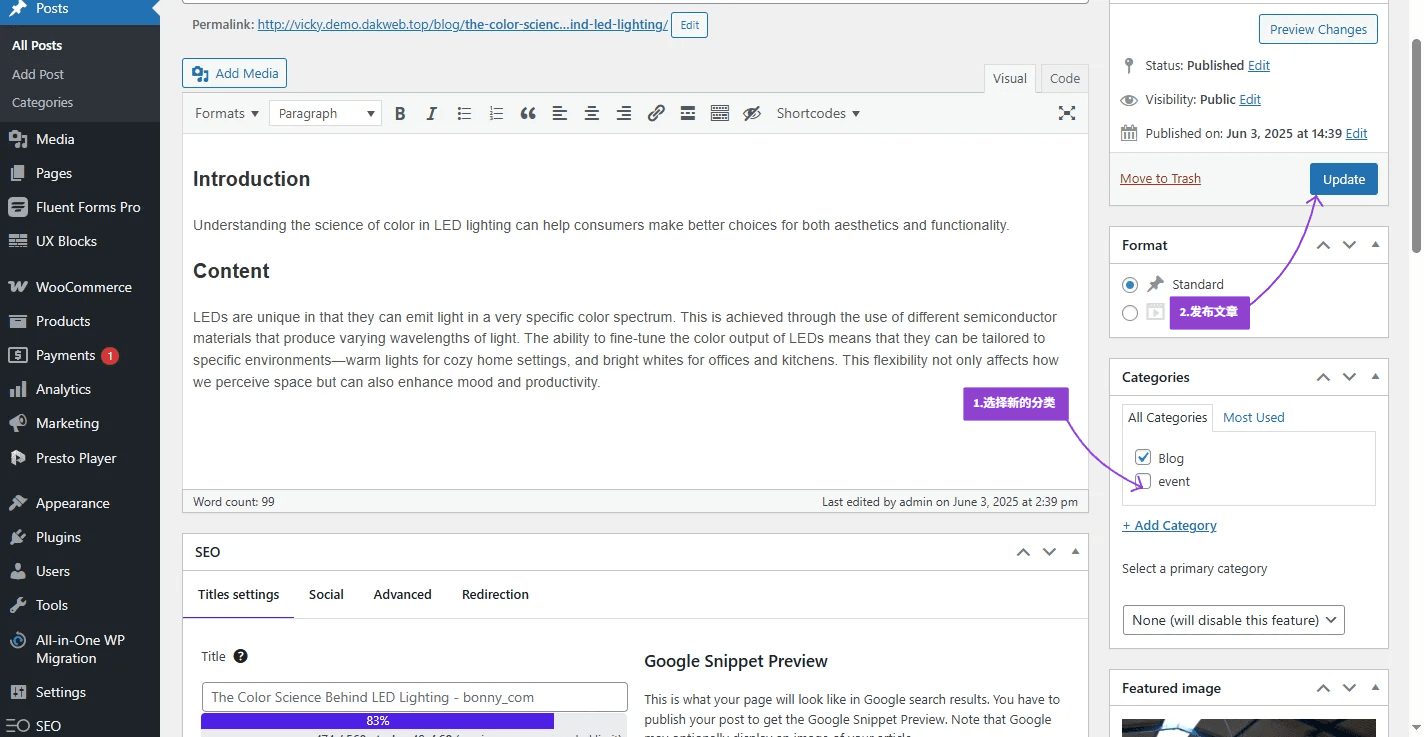Enter distraction-free fullscreen mode

(x=1067, y=114)
